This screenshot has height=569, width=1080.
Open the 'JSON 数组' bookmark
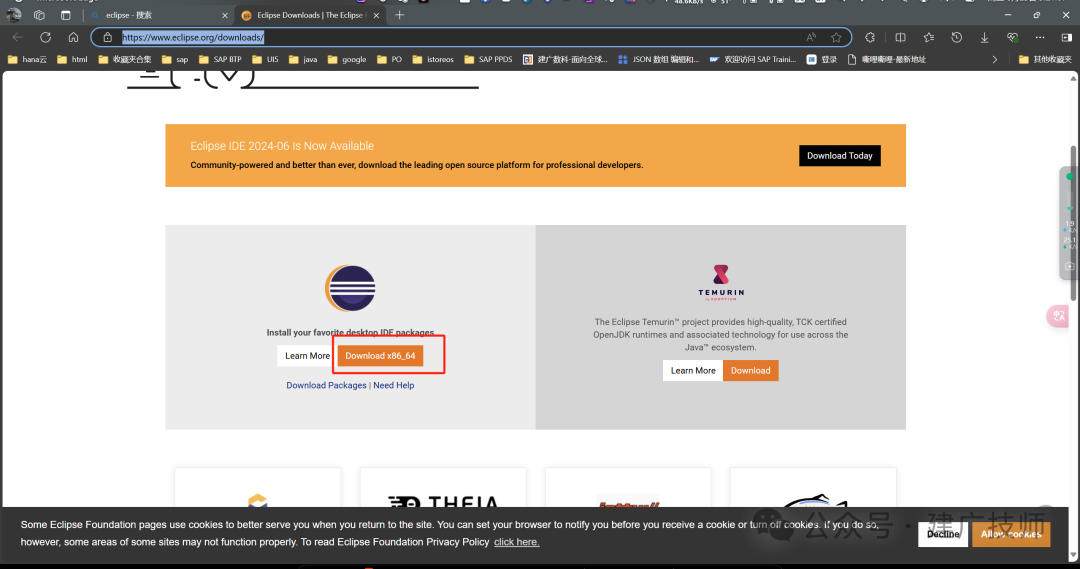click(658, 59)
